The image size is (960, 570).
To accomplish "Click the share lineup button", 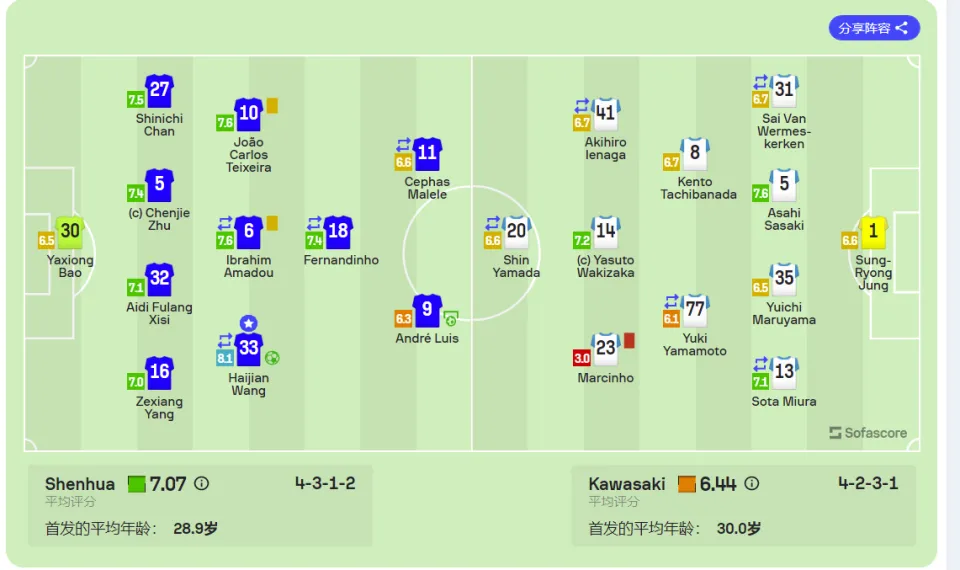I will pyautogui.click(x=874, y=28).
